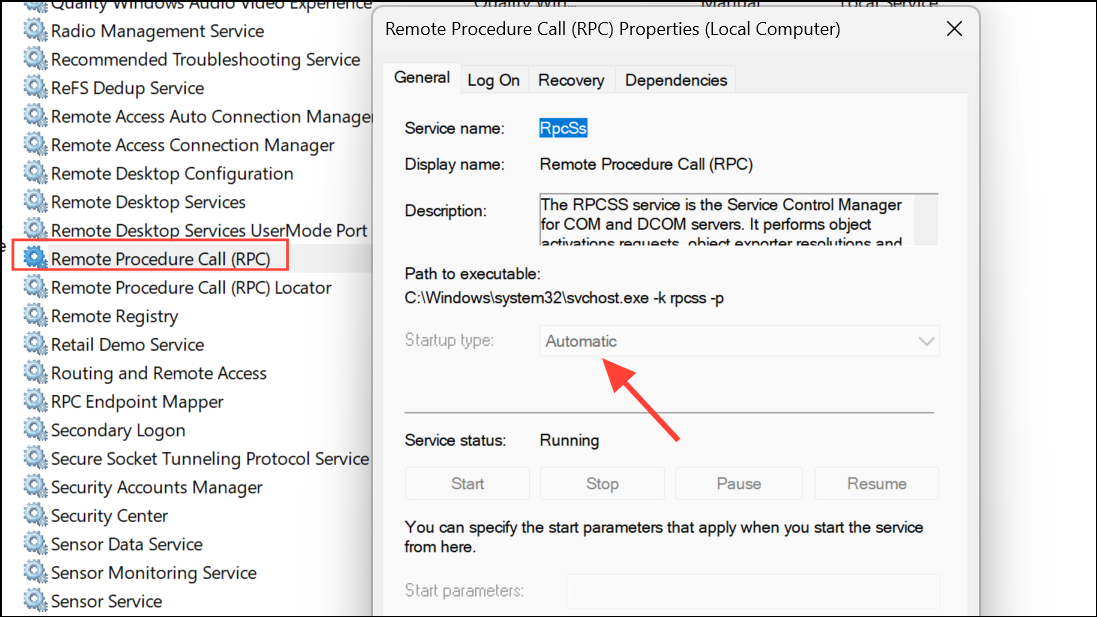Click the Running service status value
The width and height of the screenshot is (1097, 617).
[x=569, y=440]
